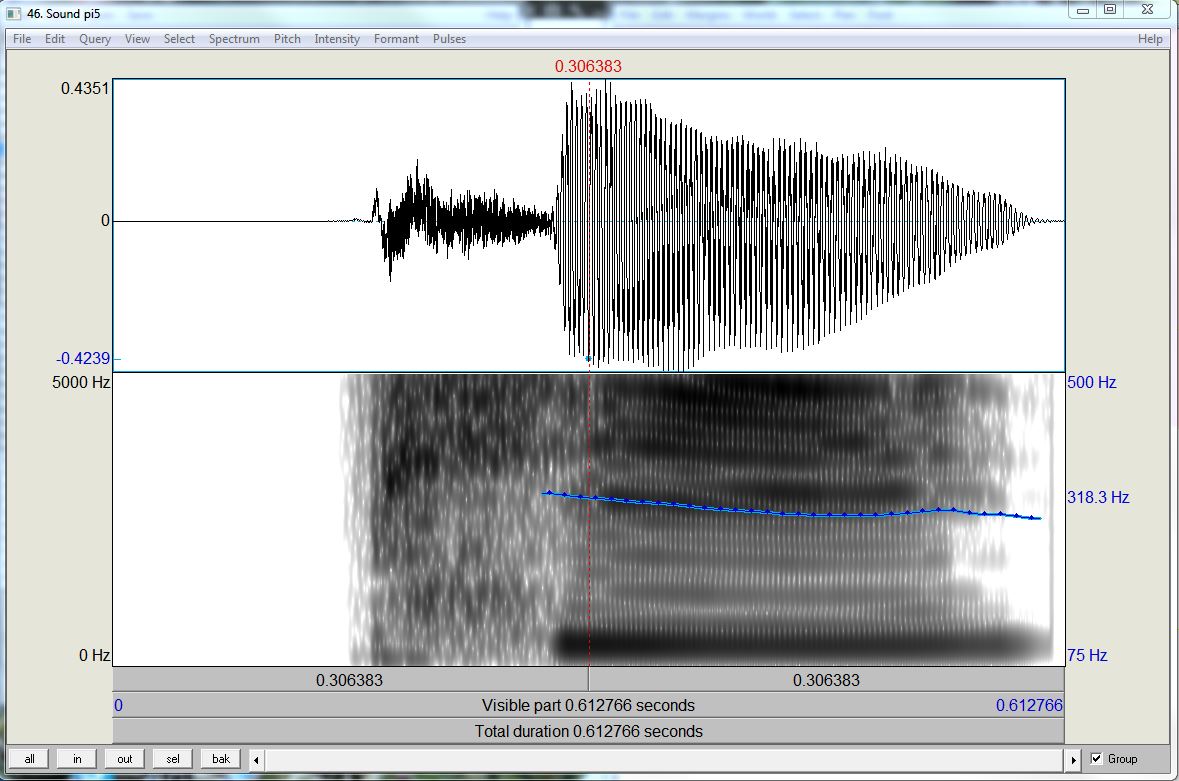Click the red cursor time 0.306383 label
1179x781 pixels.
pyautogui.click(x=588, y=66)
